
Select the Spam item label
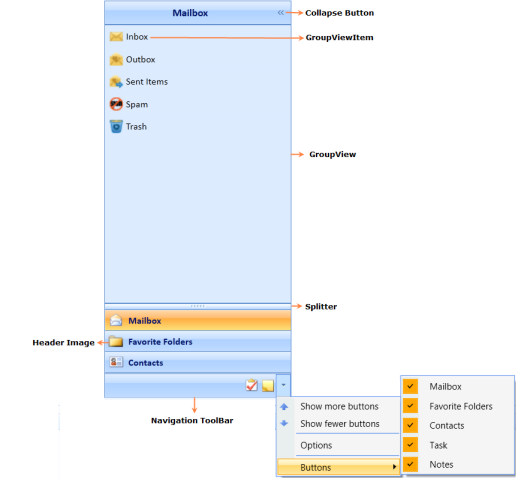pyautogui.click(x=137, y=104)
